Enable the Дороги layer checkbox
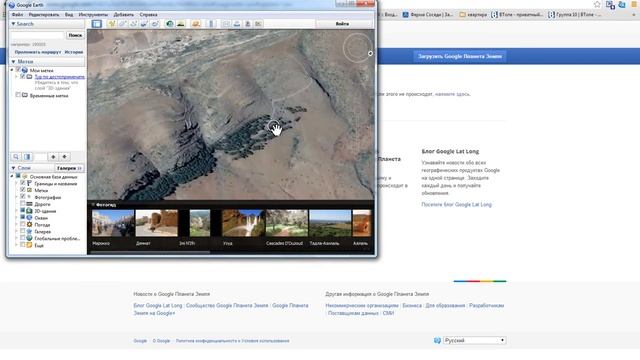Viewport: 640px width, 360px height. click(23, 204)
